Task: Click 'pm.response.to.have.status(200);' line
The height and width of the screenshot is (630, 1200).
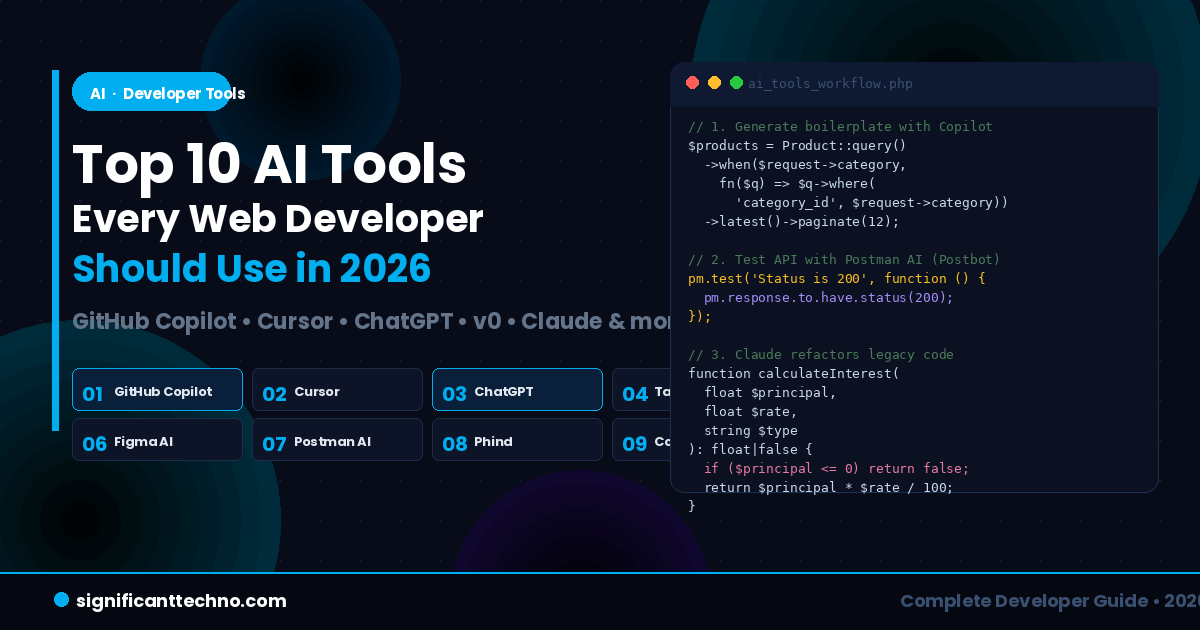Action: coord(828,298)
